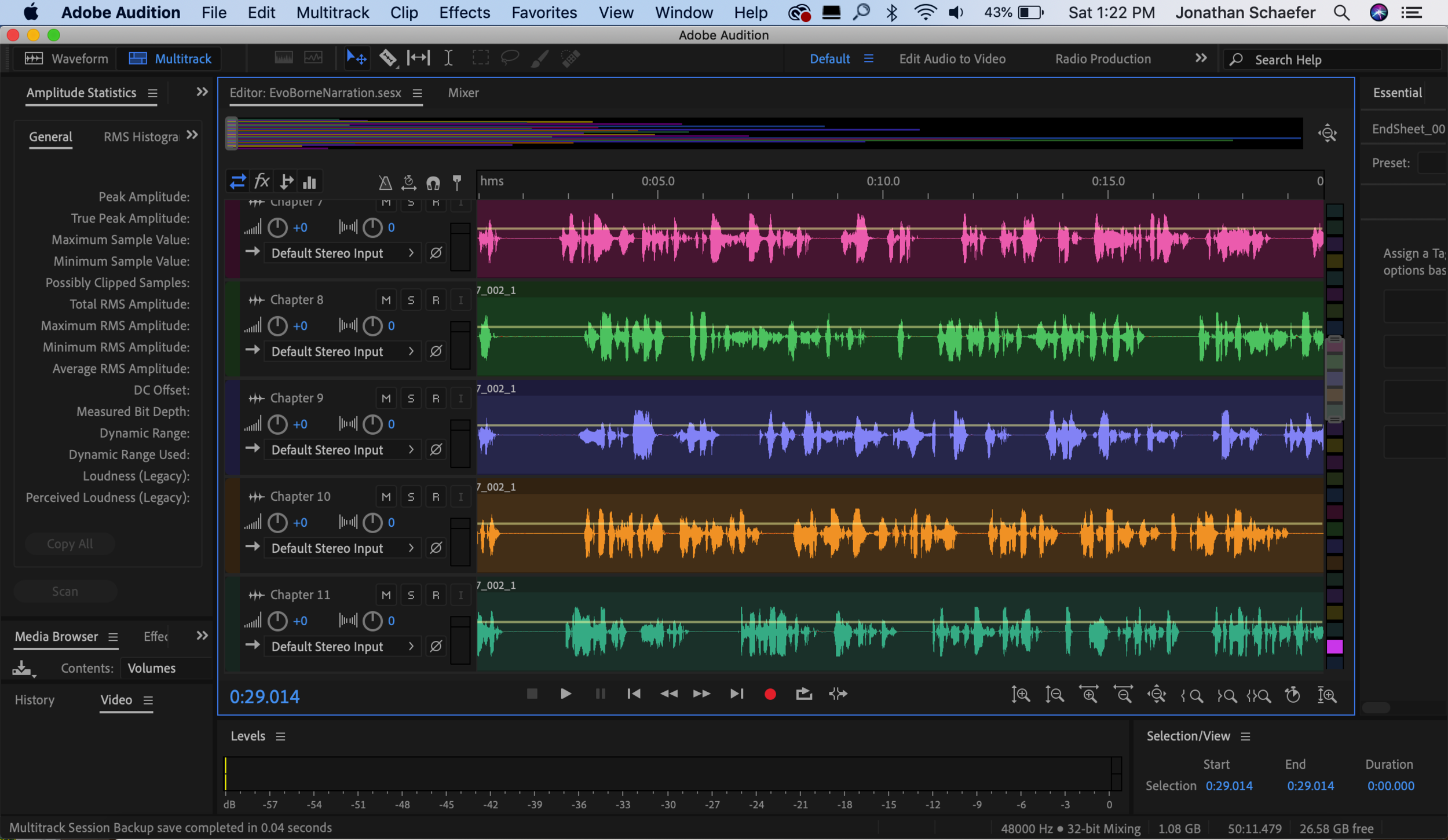Open Chapter 8 Default Stereo Input dropdown
This screenshot has height=840, width=1448.
(x=342, y=351)
